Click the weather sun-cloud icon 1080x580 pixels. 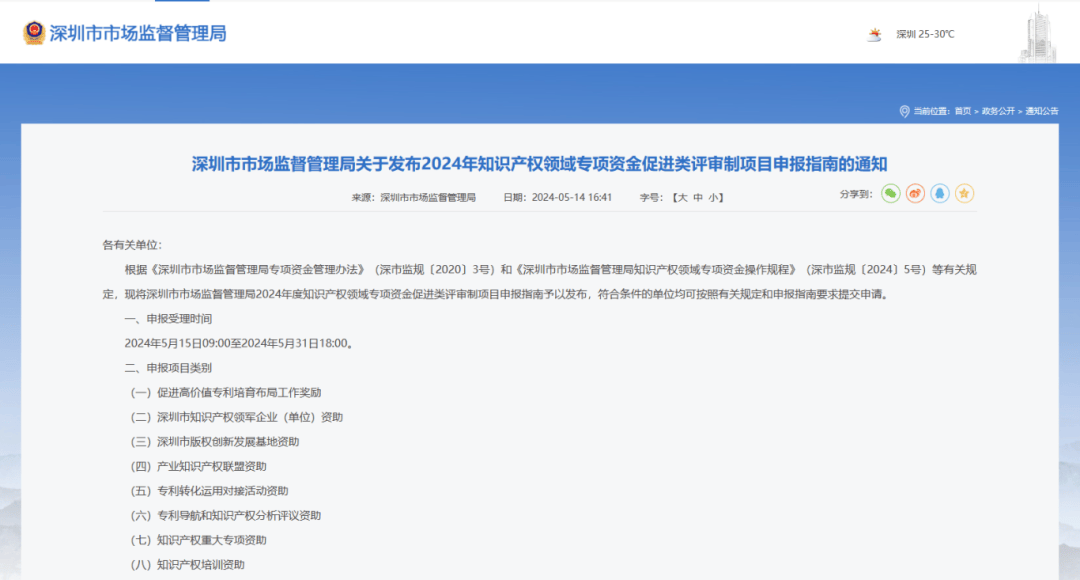pyautogui.click(x=874, y=34)
